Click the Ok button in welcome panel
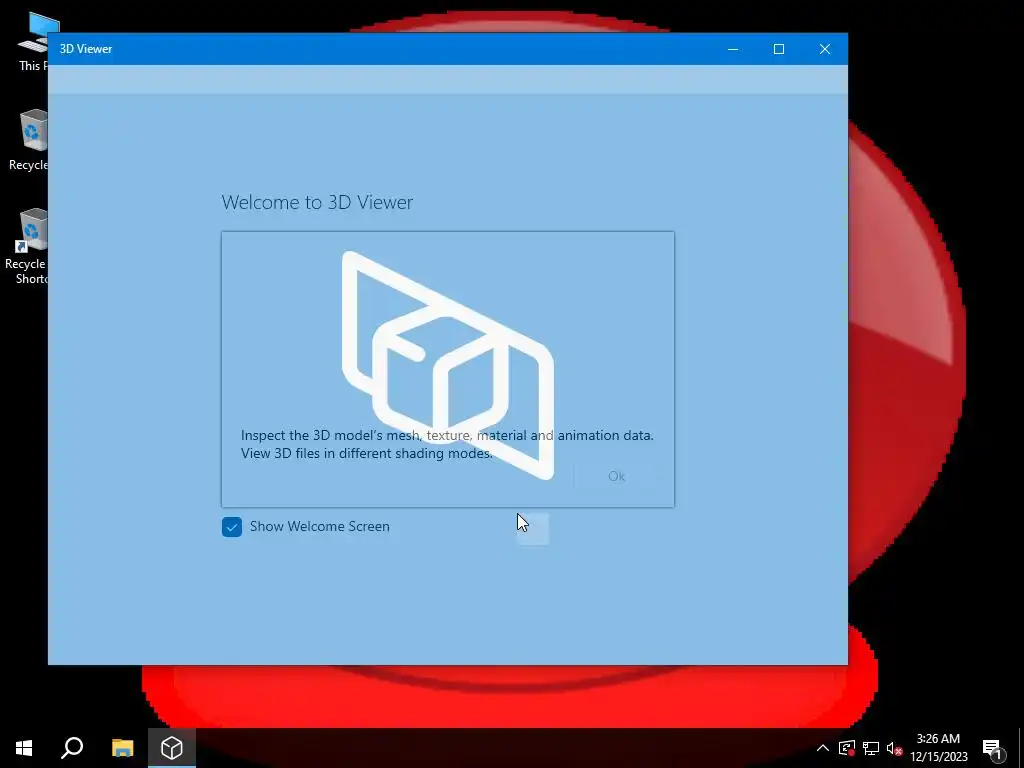The width and height of the screenshot is (1024, 768). coord(616,476)
